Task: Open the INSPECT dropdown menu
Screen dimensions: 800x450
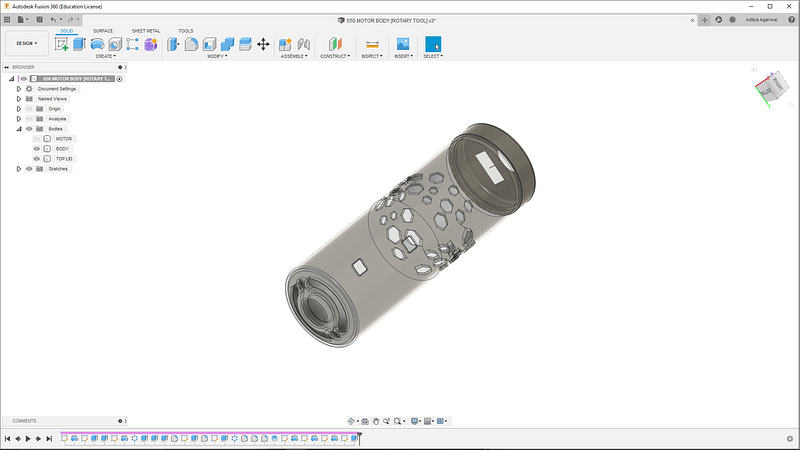Action: coord(372,56)
